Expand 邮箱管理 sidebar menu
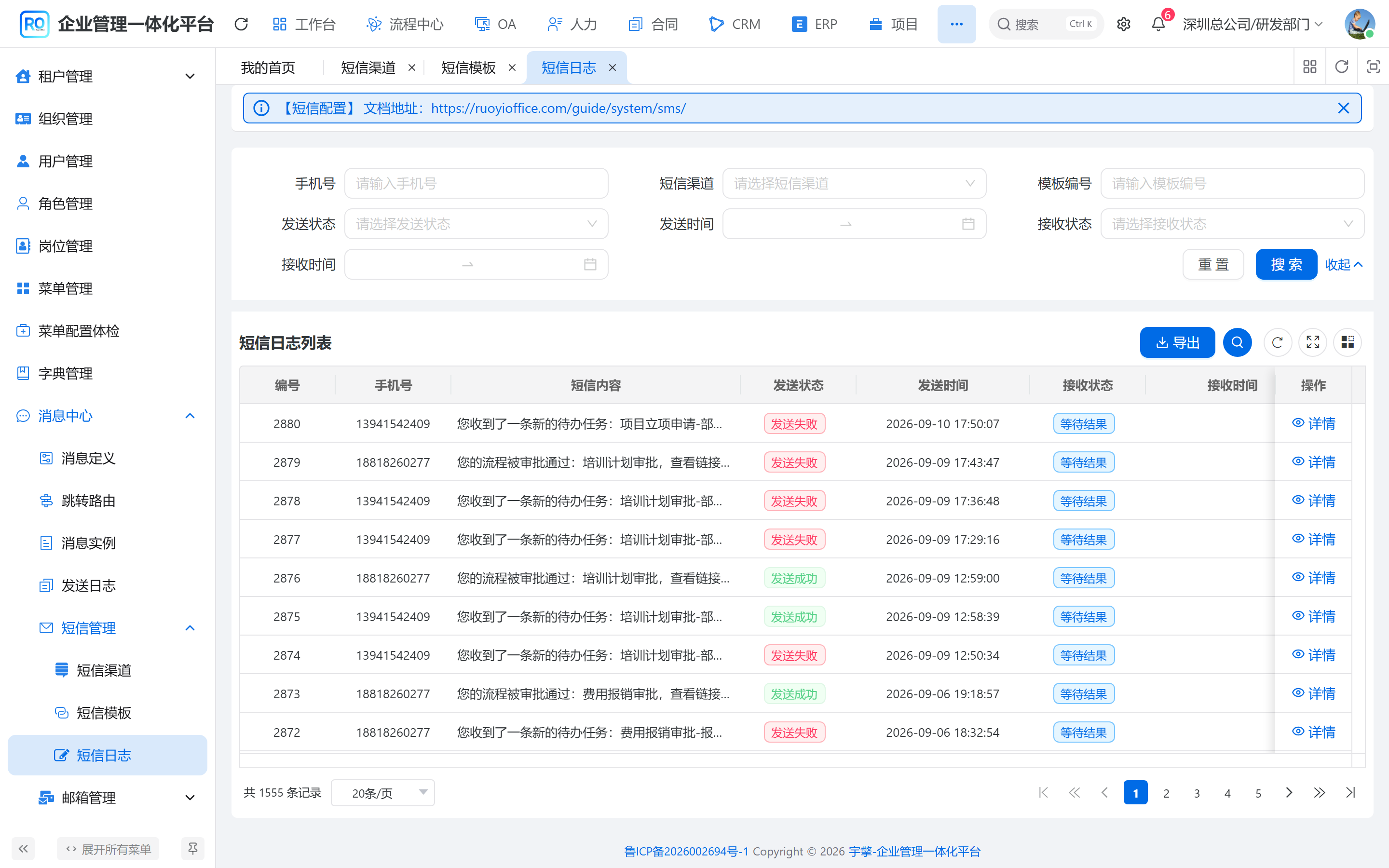 pyautogui.click(x=108, y=798)
